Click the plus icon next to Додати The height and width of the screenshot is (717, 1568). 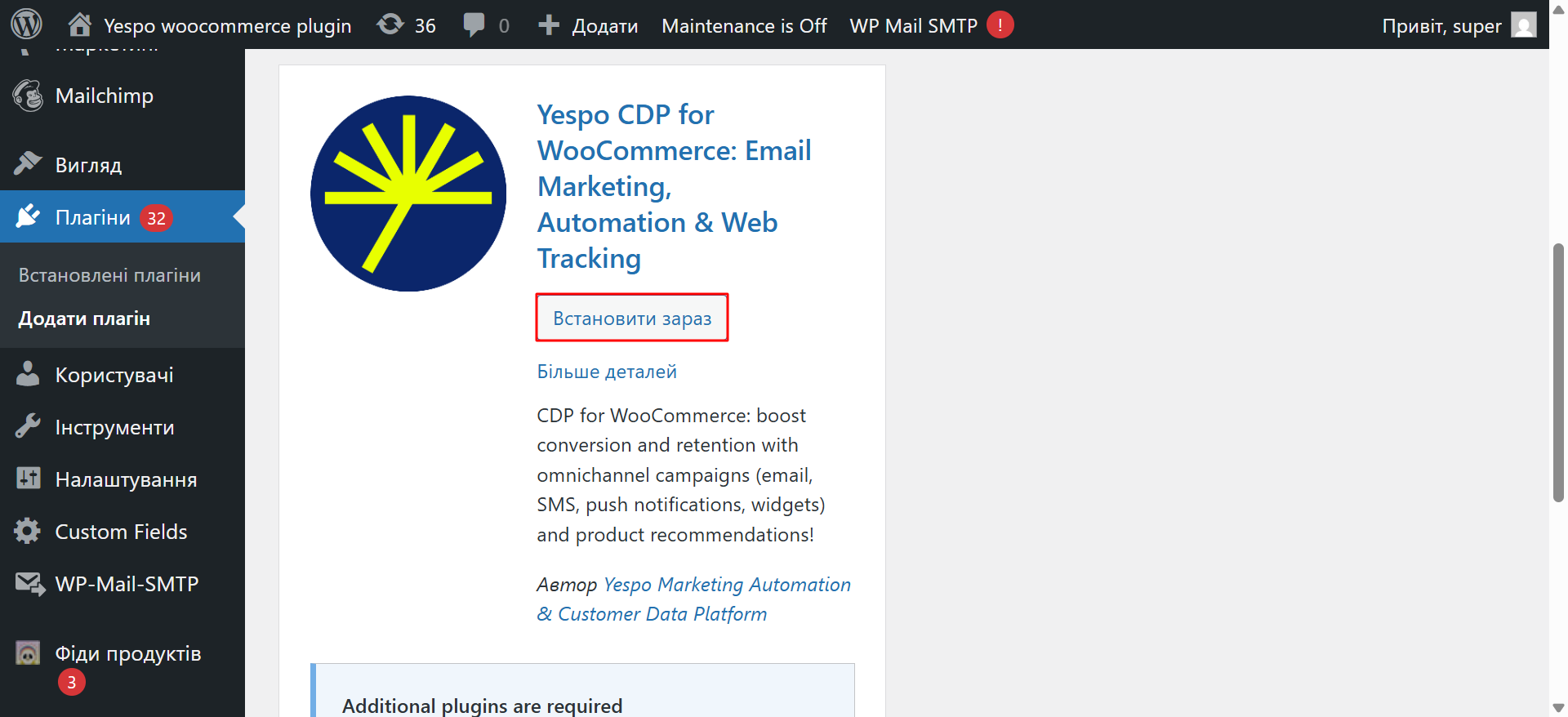(549, 25)
